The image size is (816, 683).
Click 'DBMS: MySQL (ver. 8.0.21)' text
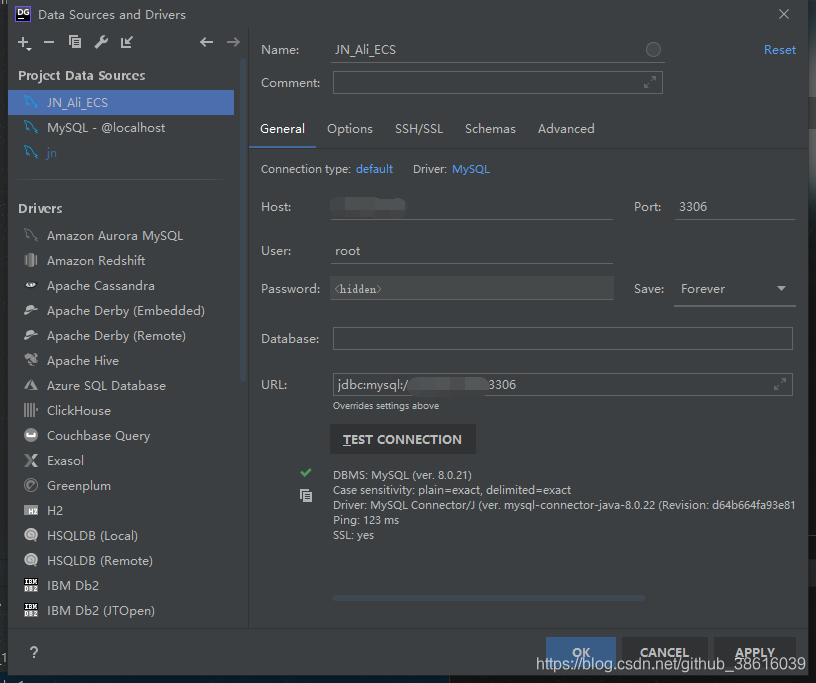point(402,475)
